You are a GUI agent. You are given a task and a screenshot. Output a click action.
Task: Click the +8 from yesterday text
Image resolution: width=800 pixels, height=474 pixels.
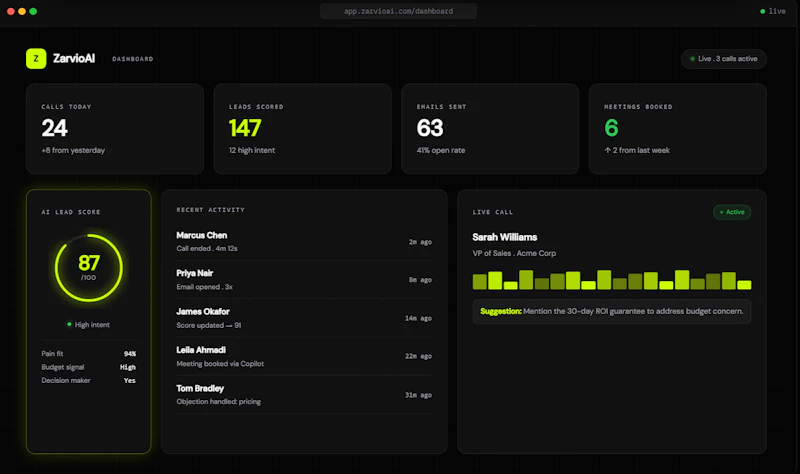point(73,151)
